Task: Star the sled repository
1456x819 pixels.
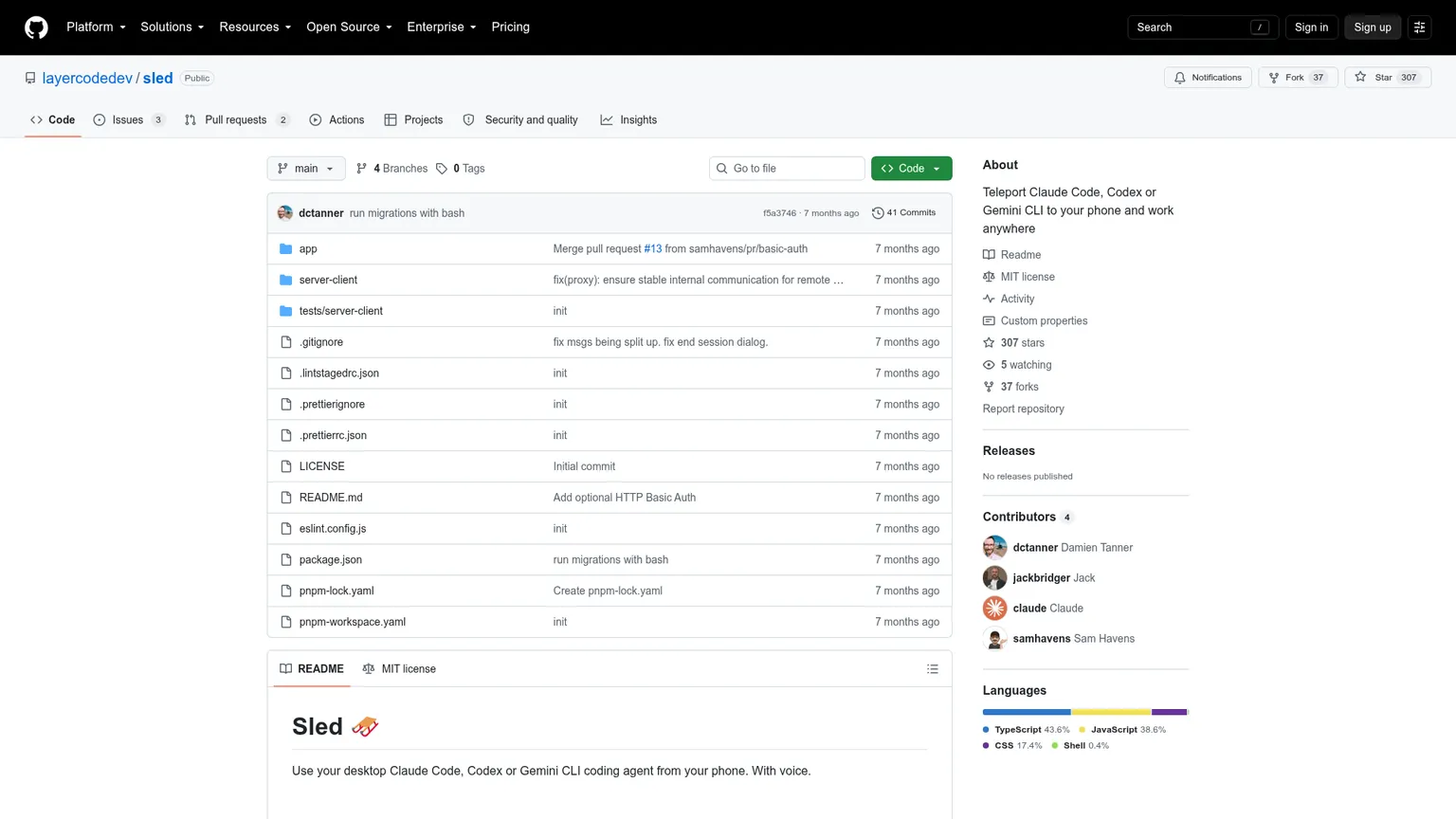Action: pyautogui.click(x=1388, y=78)
